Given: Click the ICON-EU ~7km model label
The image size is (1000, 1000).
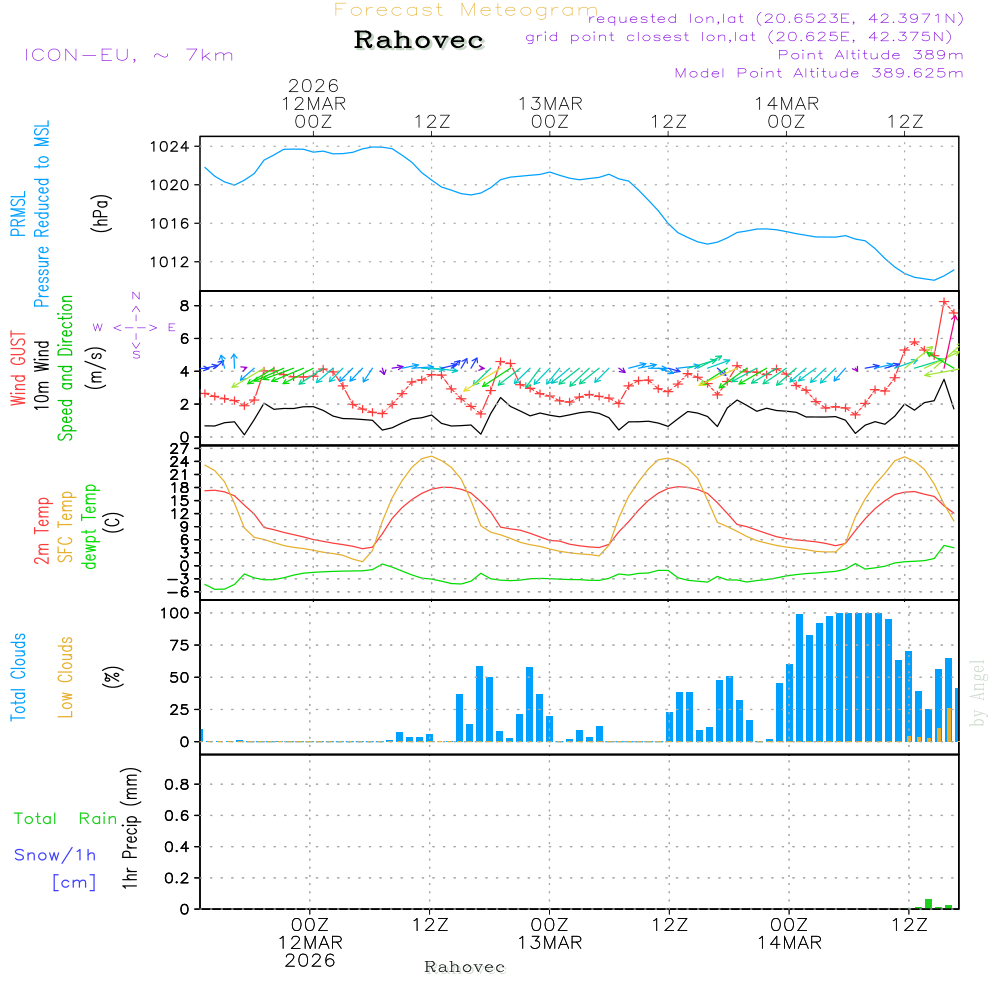Looking at the screenshot, I should point(128,55).
